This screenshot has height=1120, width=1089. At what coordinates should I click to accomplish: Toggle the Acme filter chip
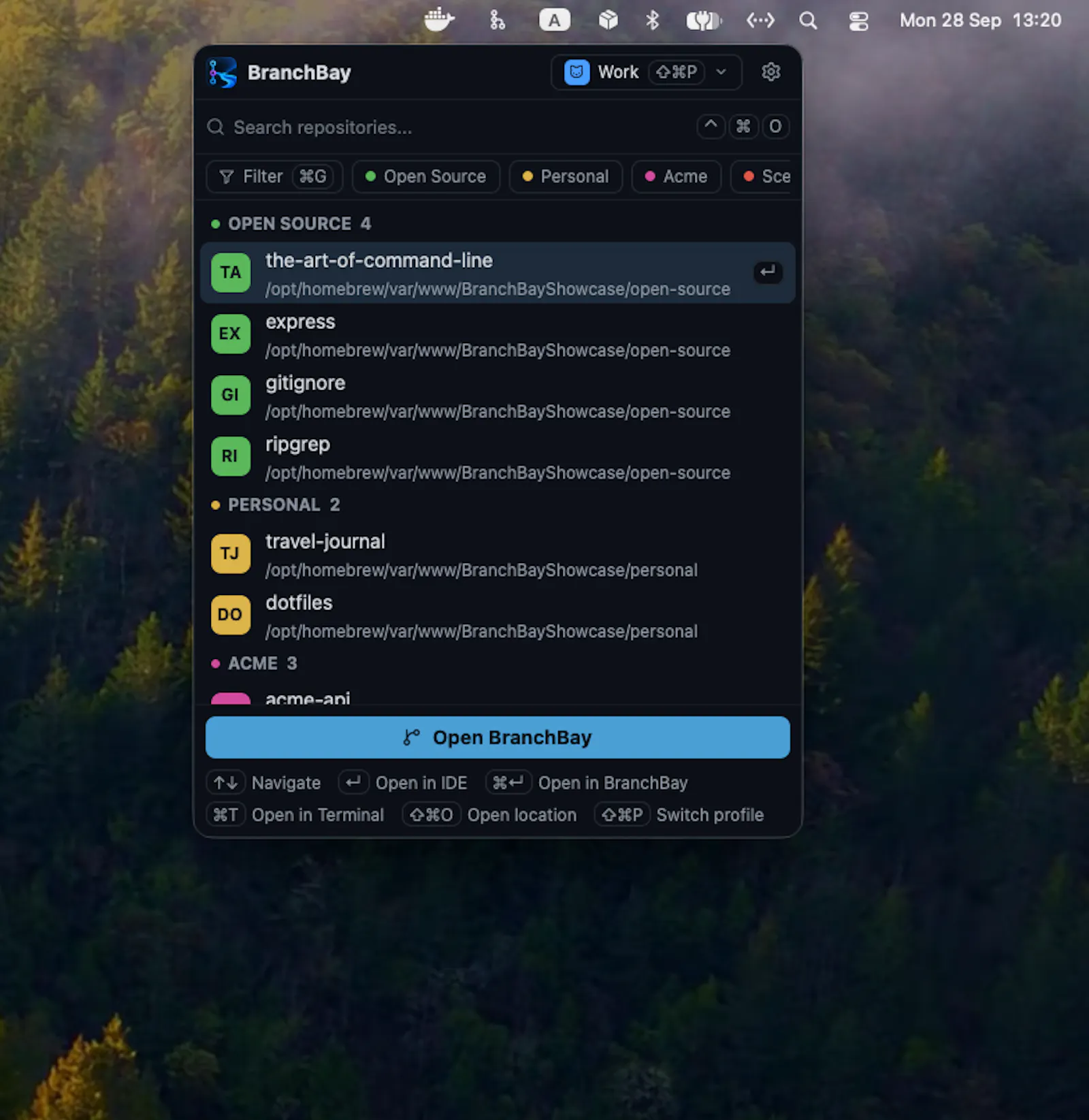677,176
